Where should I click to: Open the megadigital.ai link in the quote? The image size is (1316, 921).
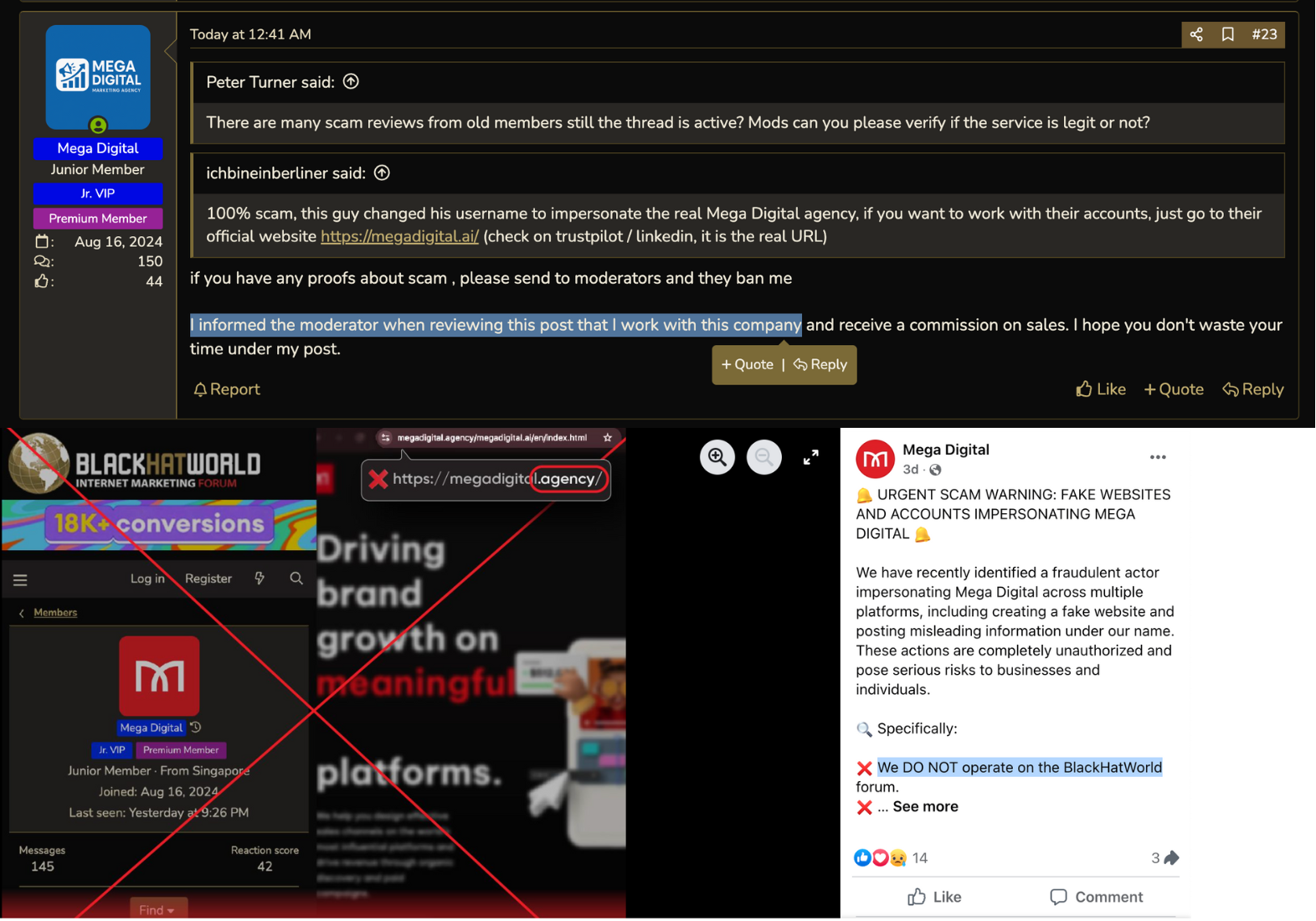(x=399, y=237)
